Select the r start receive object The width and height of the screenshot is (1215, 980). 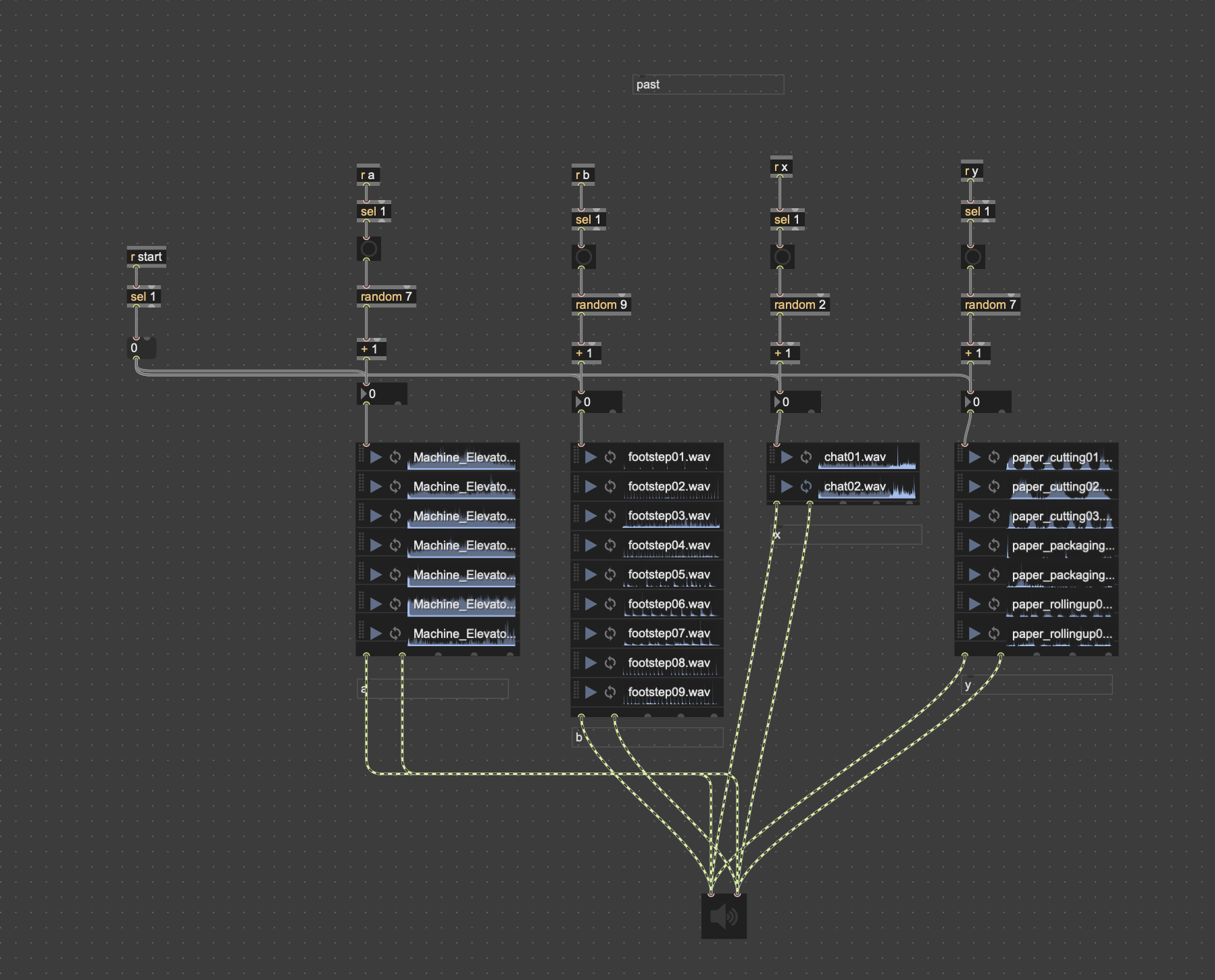[x=146, y=257]
